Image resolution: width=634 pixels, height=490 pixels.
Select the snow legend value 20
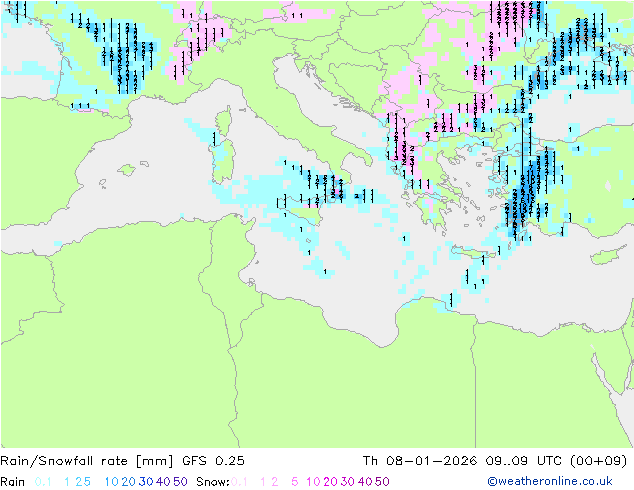pos(330,482)
